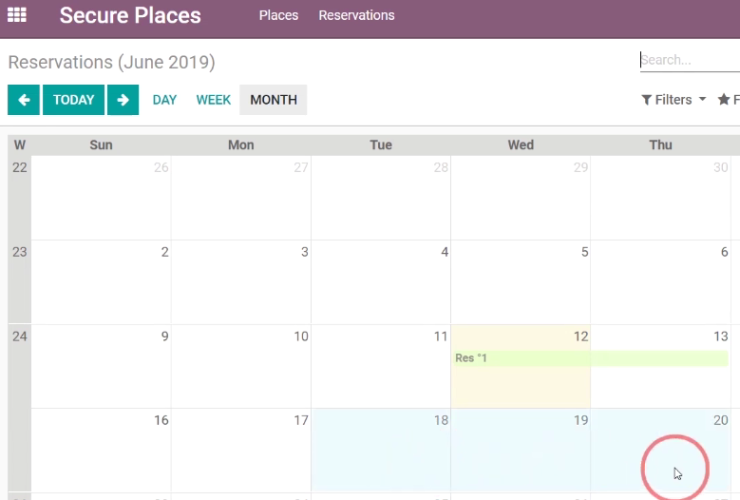Click week number 23 in W column
The image size is (740, 500).
pyautogui.click(x=19, y=252)
